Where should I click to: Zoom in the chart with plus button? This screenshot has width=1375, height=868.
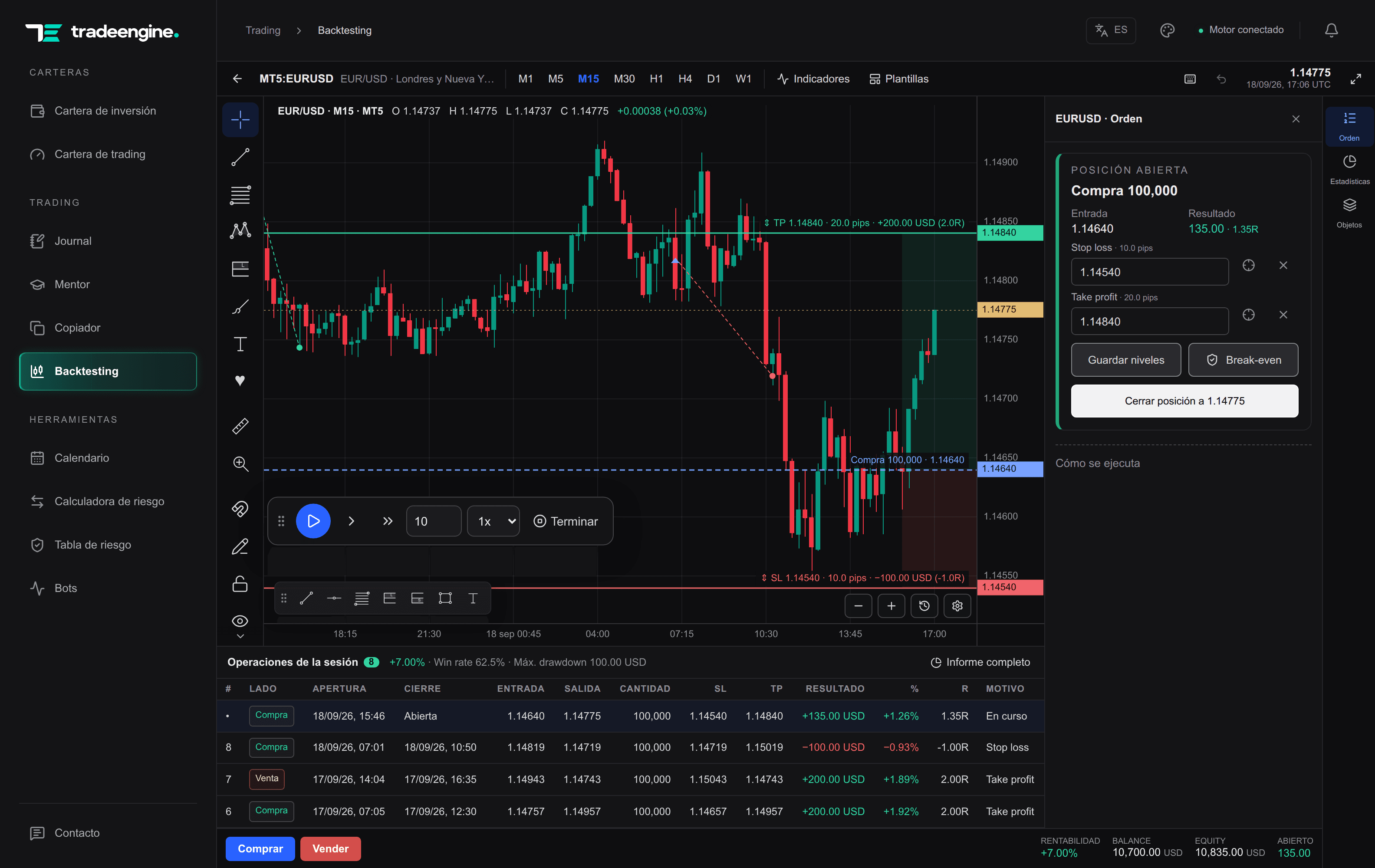(891, 606)
